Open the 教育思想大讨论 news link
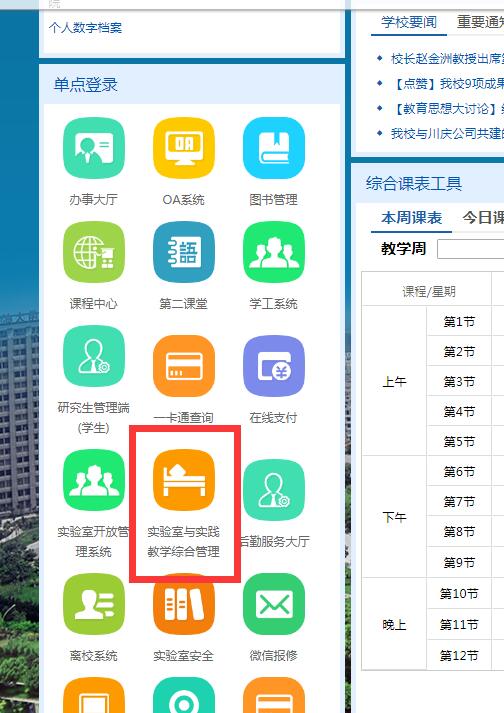 pyautogui.click(x=447, y=108)
